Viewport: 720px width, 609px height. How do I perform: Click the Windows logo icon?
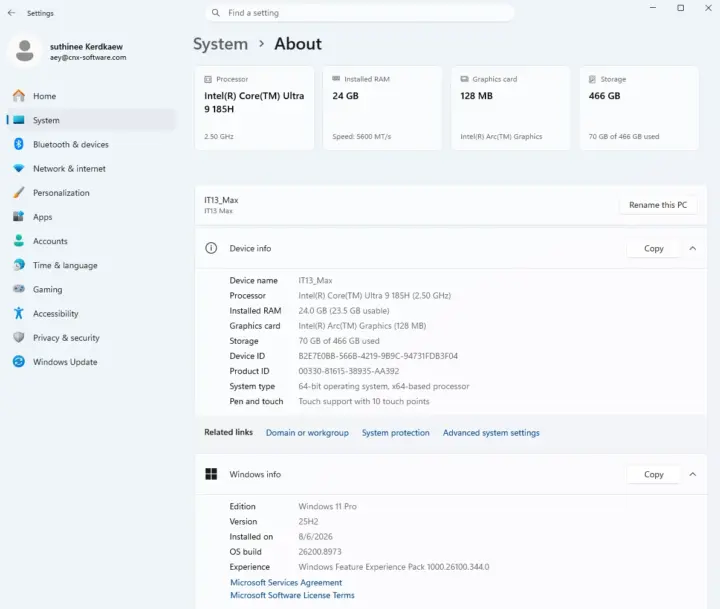pos(211,474)
